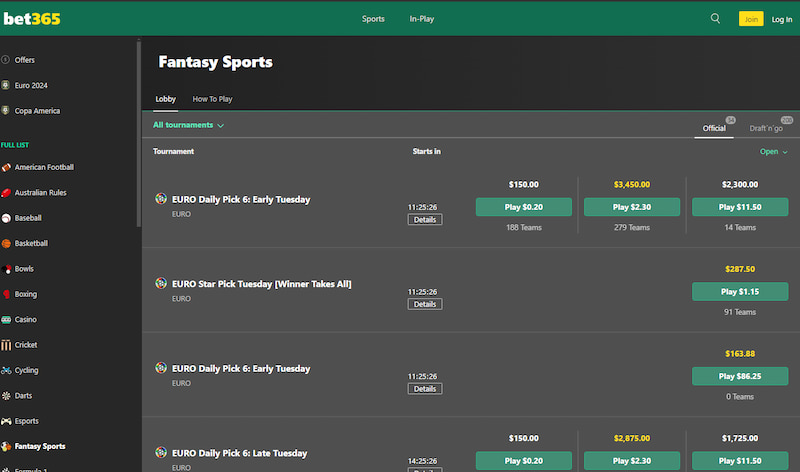Click the Casino icon
Image resolution: width=800 pixels, height=472 pixels.
(x=6, y=319)
